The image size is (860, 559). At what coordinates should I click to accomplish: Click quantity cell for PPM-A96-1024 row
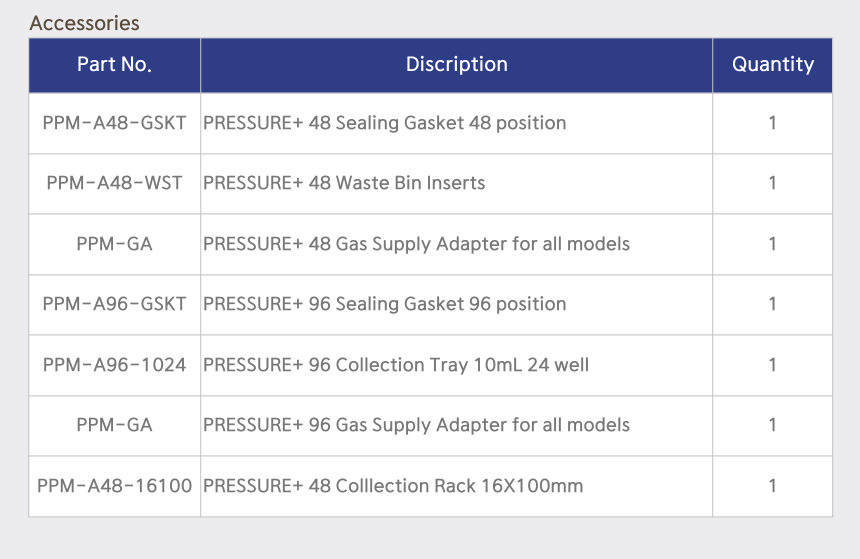coord(772,365)
